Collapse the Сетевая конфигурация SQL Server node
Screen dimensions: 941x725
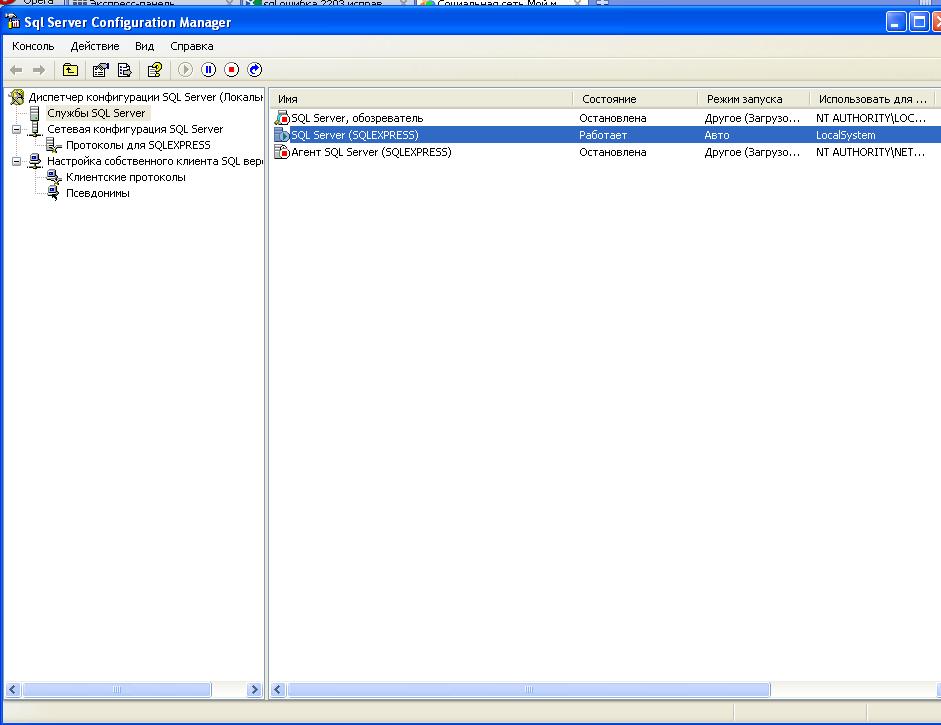point(17,129)
